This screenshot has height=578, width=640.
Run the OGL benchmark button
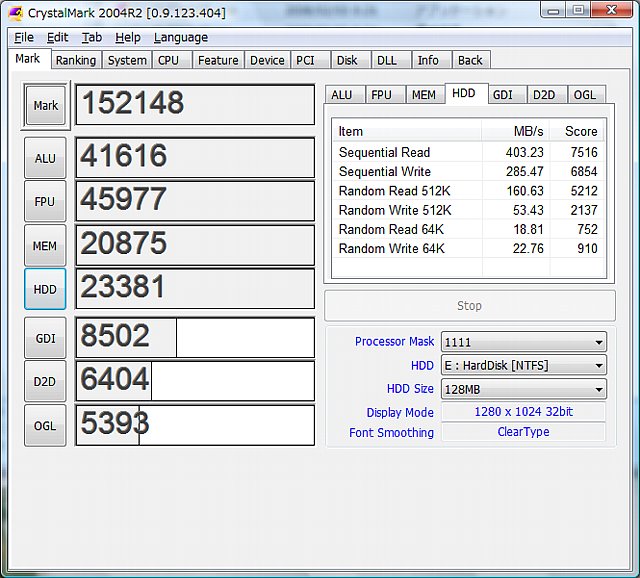point(45,425)
